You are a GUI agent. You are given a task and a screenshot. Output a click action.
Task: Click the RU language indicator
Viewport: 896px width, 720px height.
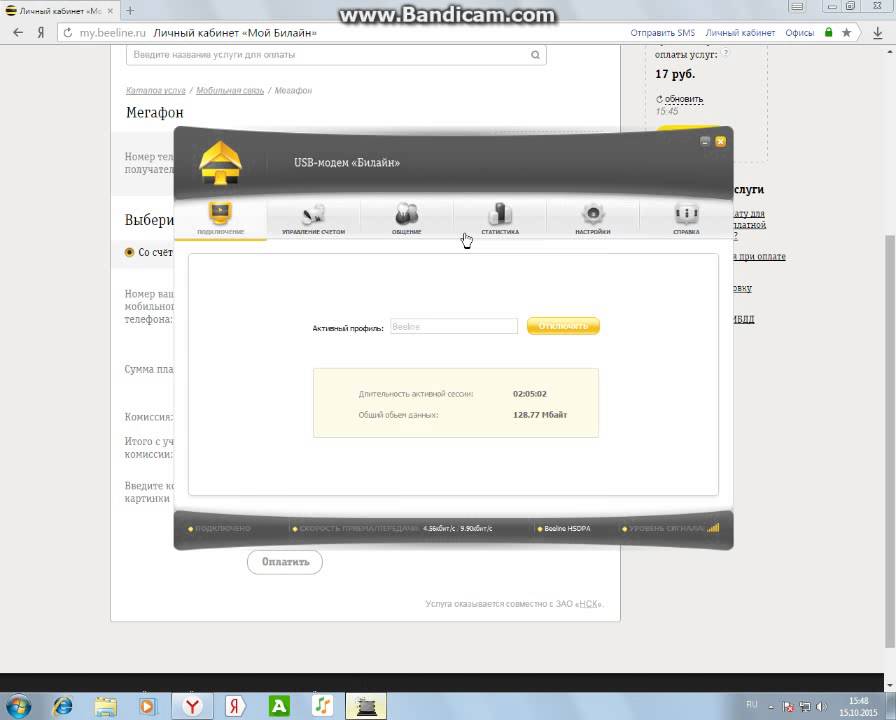click(752, 704)
